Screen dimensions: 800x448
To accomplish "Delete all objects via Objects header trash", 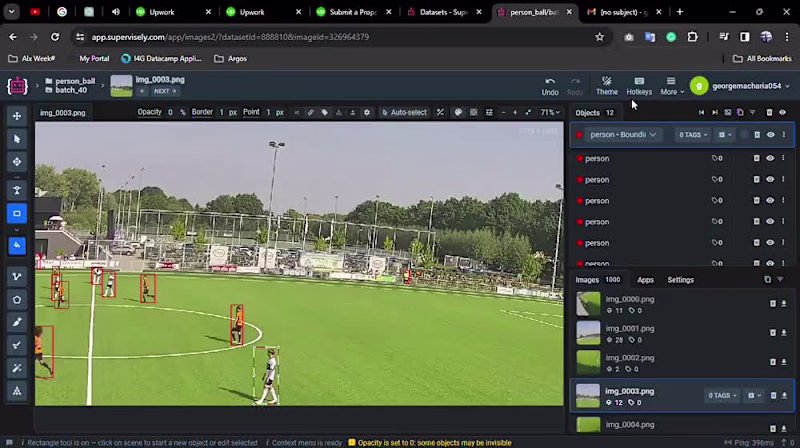I will click(x=769, y=112).
